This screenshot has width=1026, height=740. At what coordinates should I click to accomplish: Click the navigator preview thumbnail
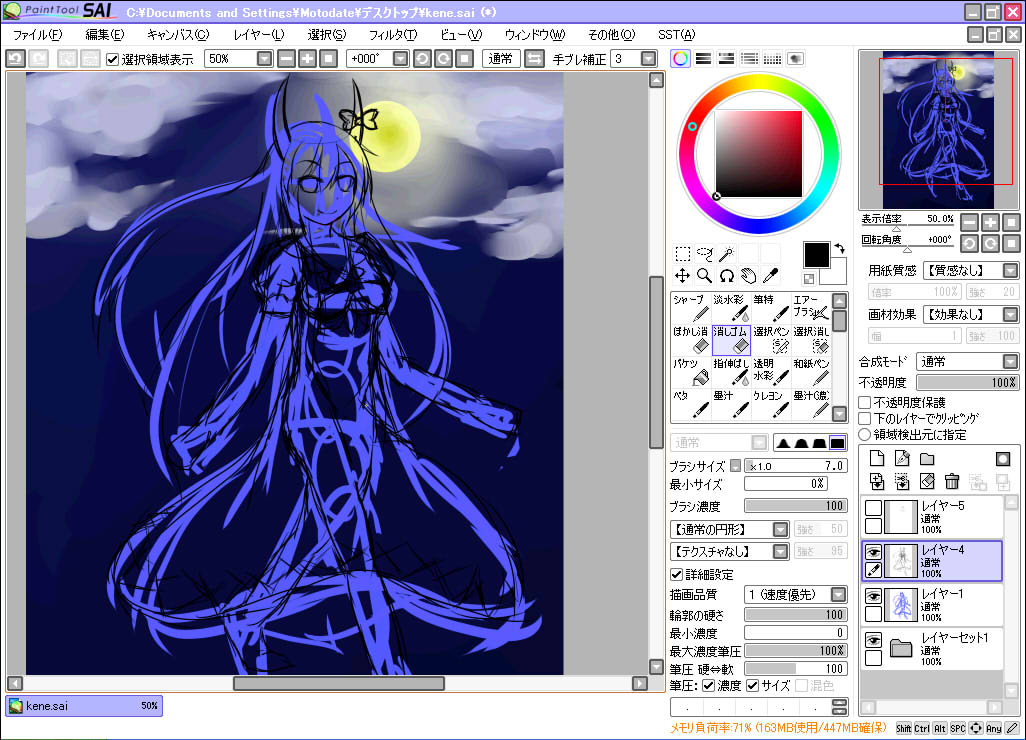tap(938, 130)
